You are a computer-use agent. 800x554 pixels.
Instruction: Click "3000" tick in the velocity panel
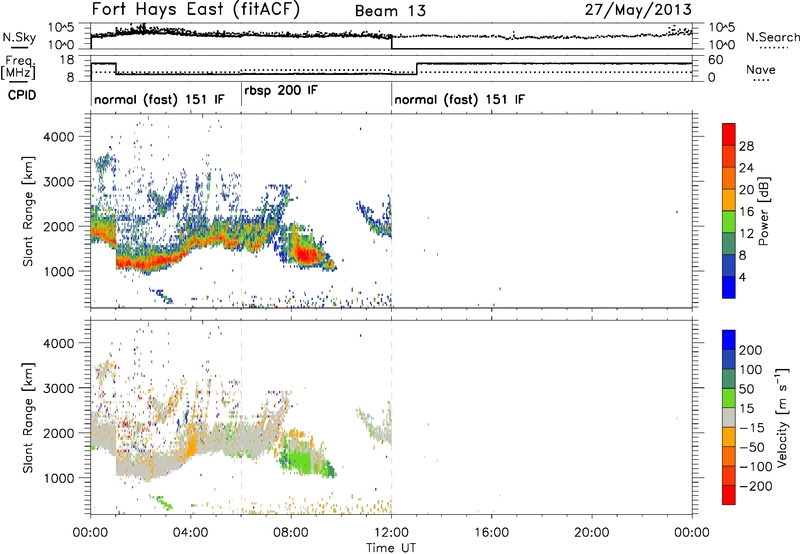[x=58, y=388]
